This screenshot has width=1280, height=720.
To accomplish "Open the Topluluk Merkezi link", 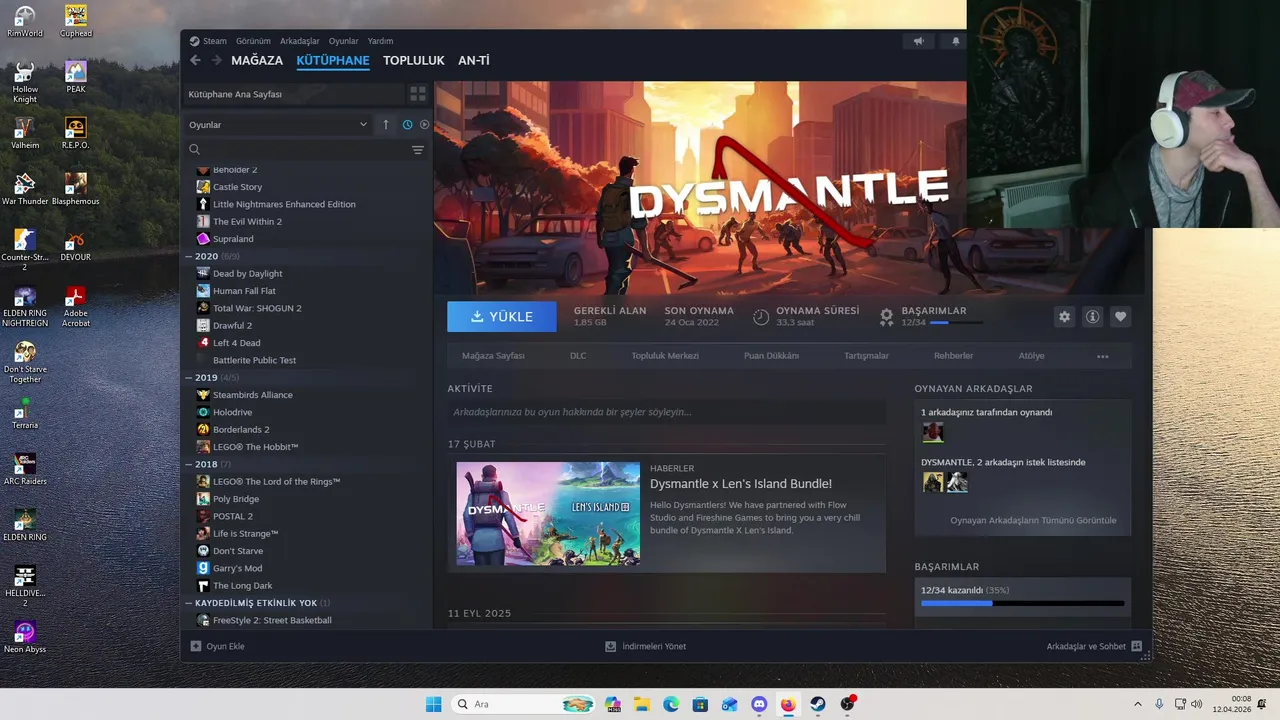I will [665, 356].
